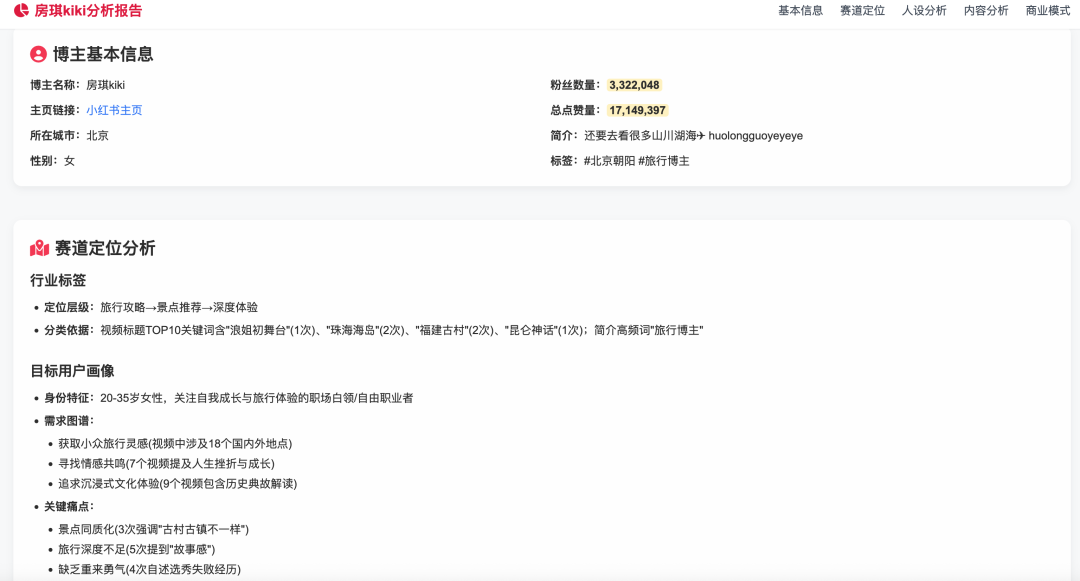
Task: Open the 赛道定位 nav item
Action: point(862,10)
